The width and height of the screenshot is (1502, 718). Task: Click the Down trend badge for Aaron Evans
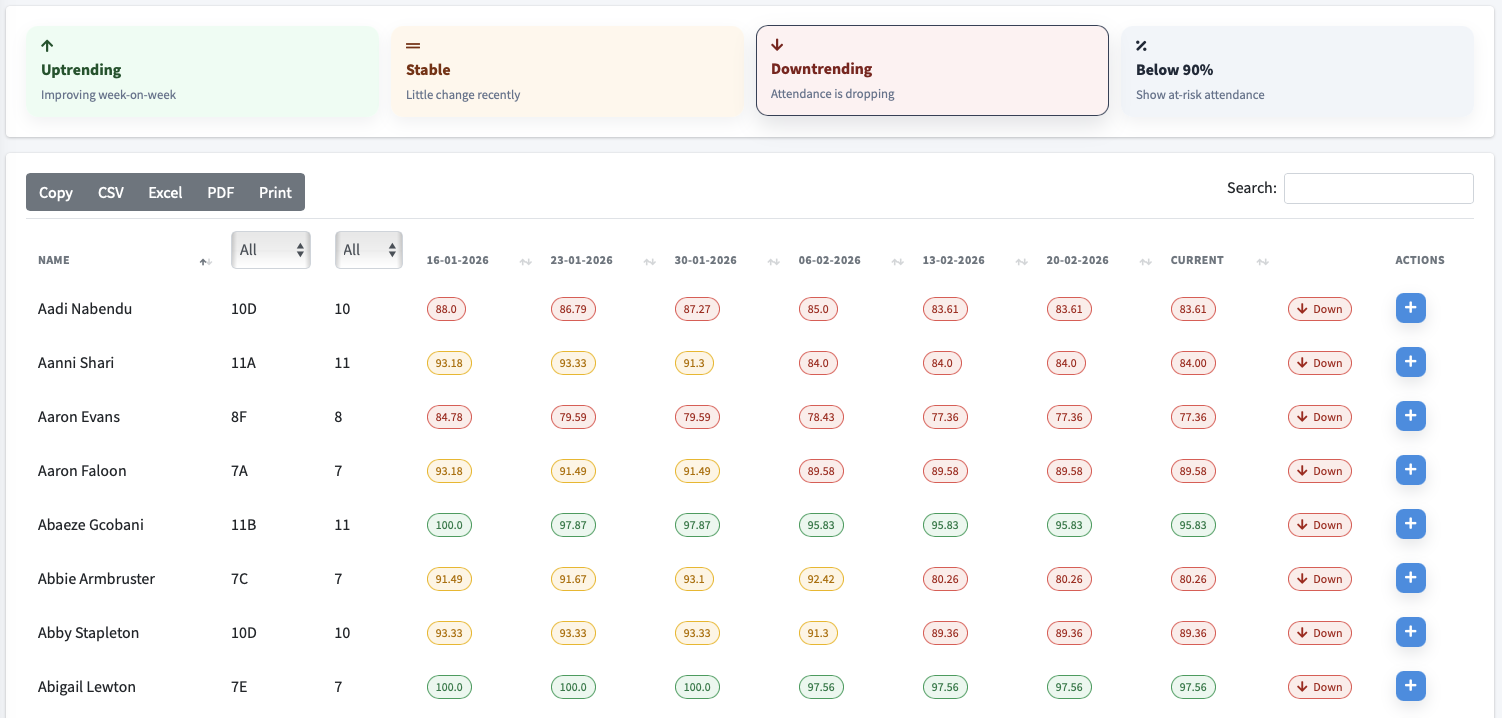click(1319, 417)
